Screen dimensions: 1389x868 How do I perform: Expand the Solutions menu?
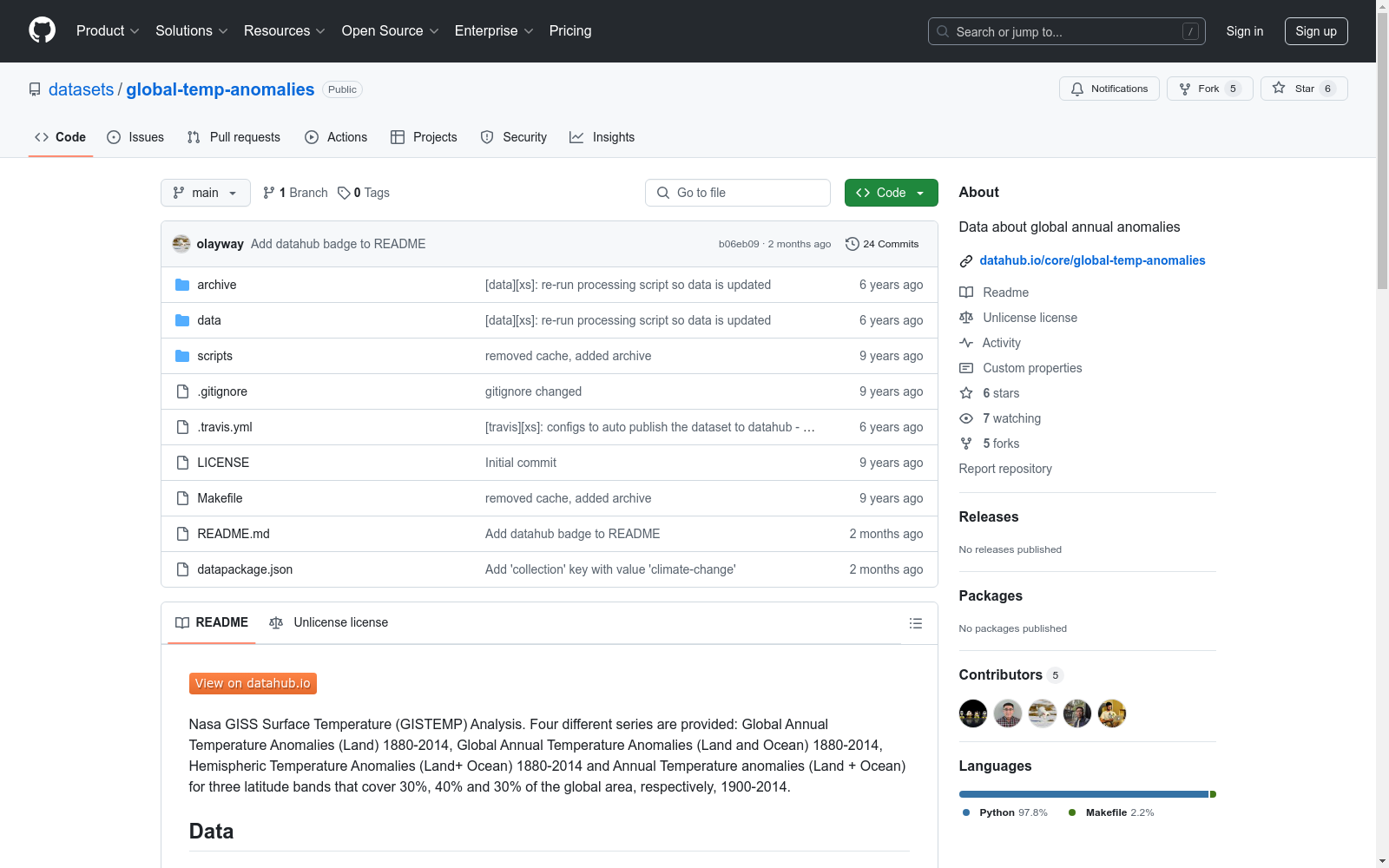click(x=191, y=30)
